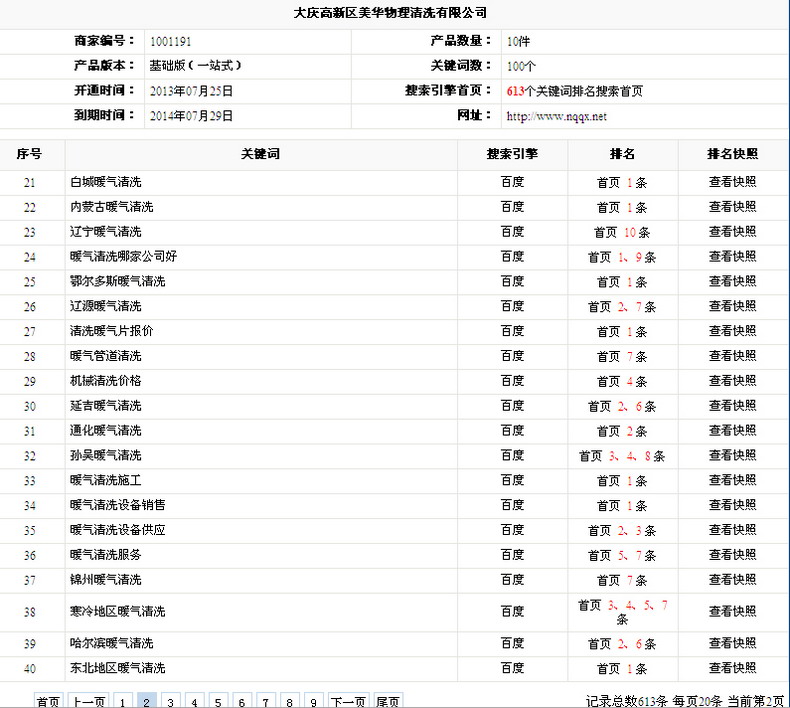Go to pagination page 3
Viewport: 790px width, 708px height.
(x=170, y=701)
